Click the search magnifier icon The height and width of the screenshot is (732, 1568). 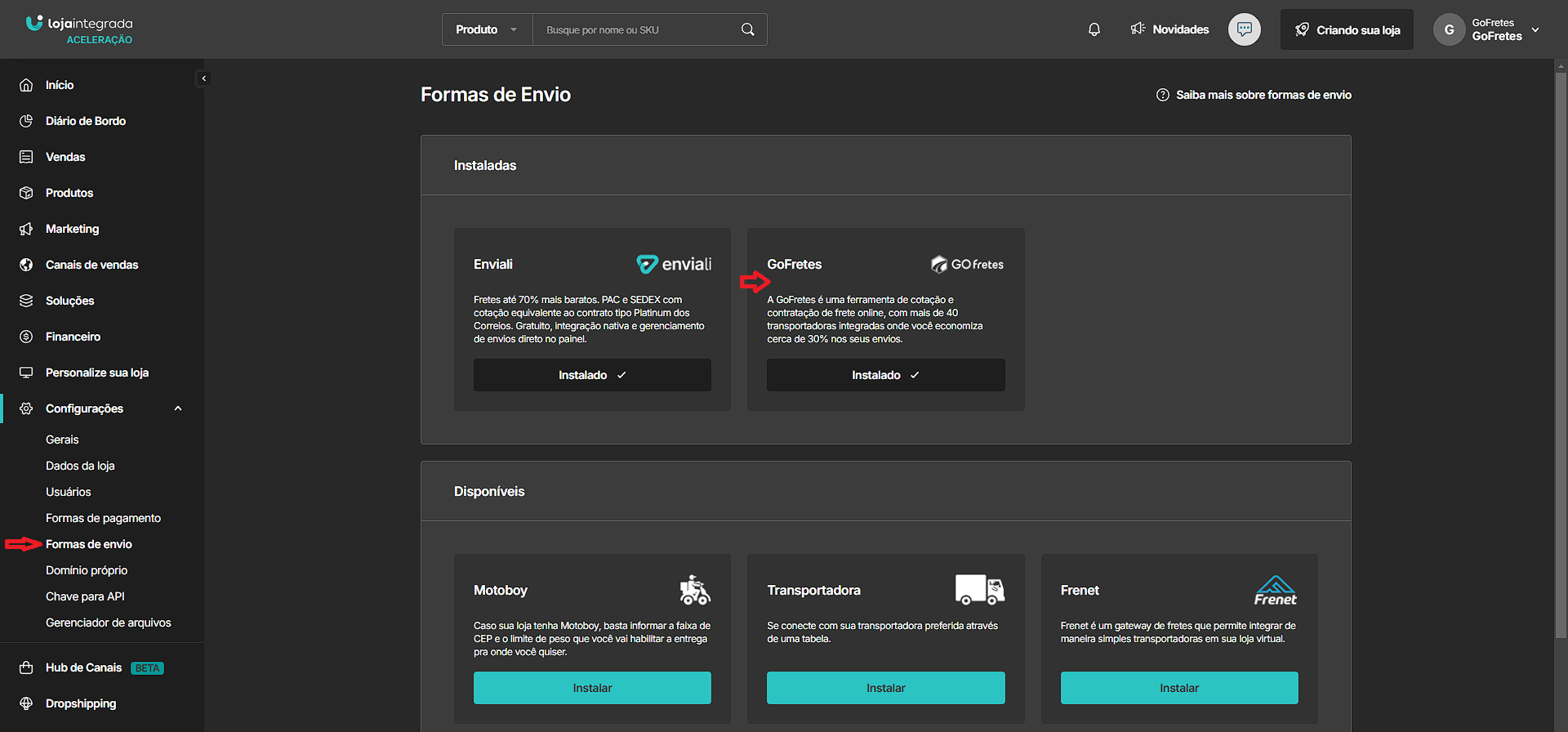[747, 29]
